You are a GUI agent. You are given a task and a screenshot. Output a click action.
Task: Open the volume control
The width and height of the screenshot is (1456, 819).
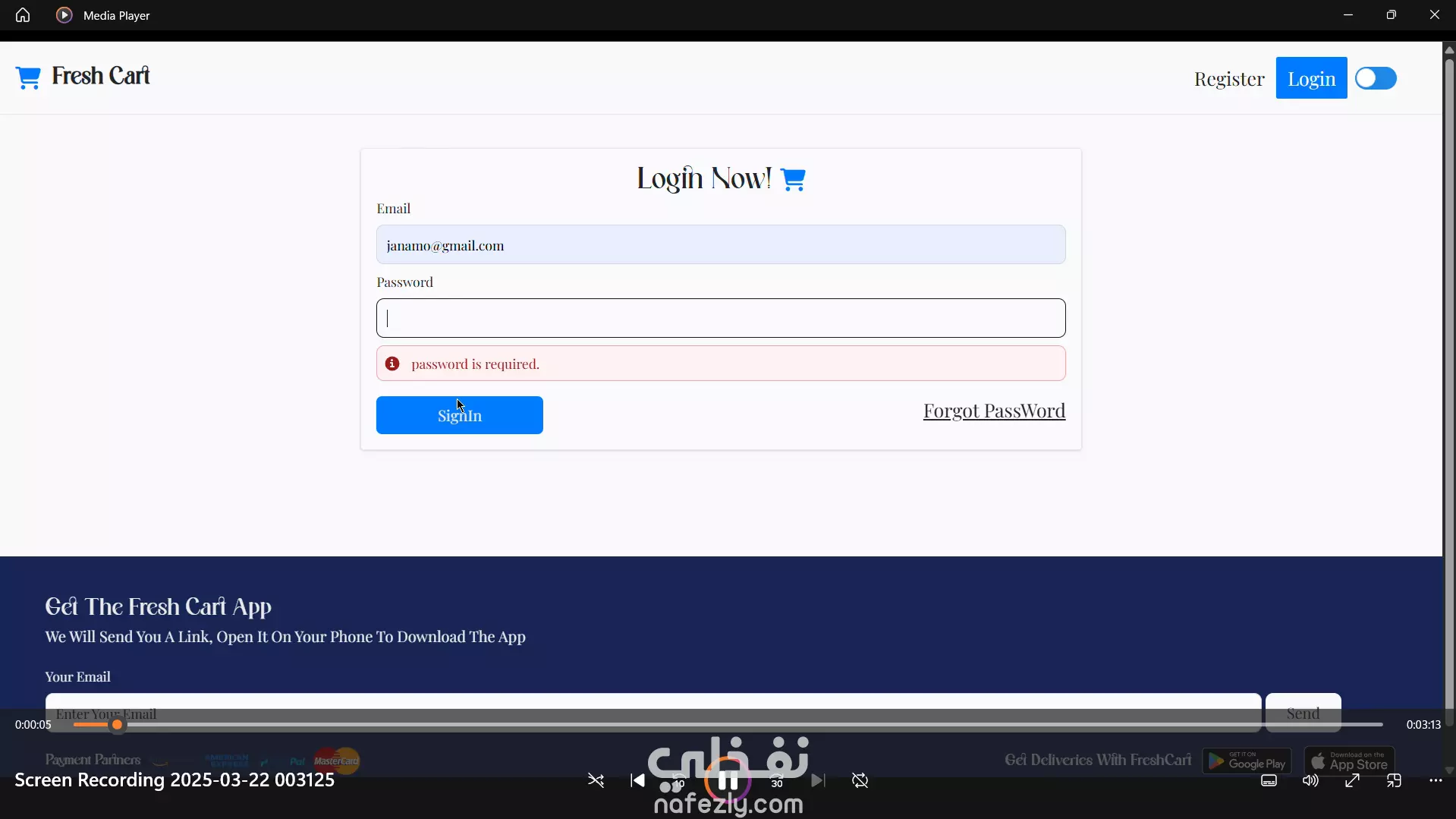point(1311,780)
